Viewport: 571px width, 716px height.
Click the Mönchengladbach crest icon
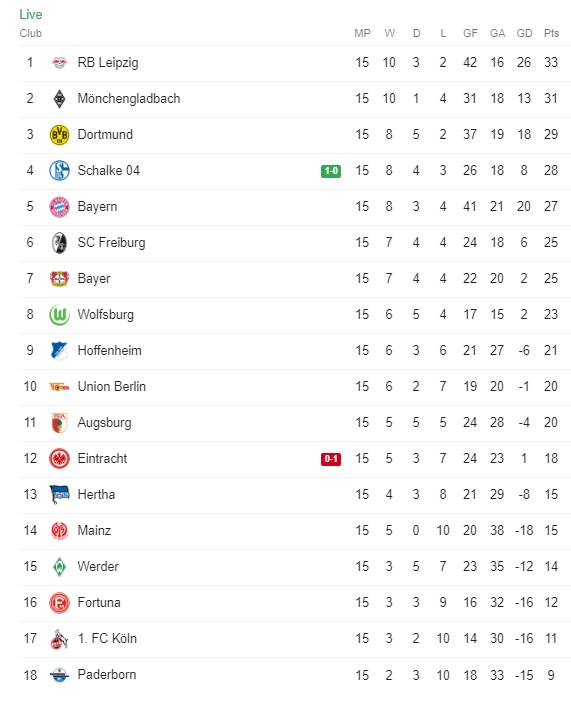59,99
